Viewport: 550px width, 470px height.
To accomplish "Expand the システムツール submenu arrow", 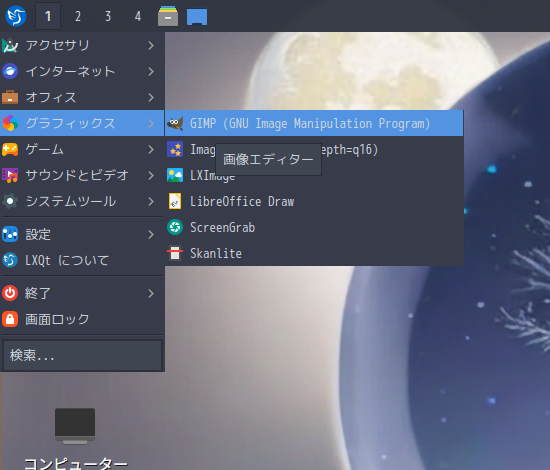I will coord(151,201).
